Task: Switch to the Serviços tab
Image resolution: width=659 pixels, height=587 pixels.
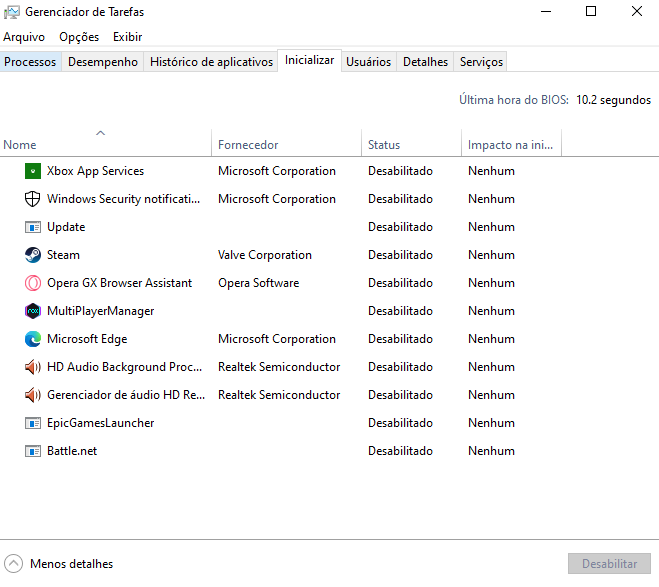Action: [x=481, y=62]
